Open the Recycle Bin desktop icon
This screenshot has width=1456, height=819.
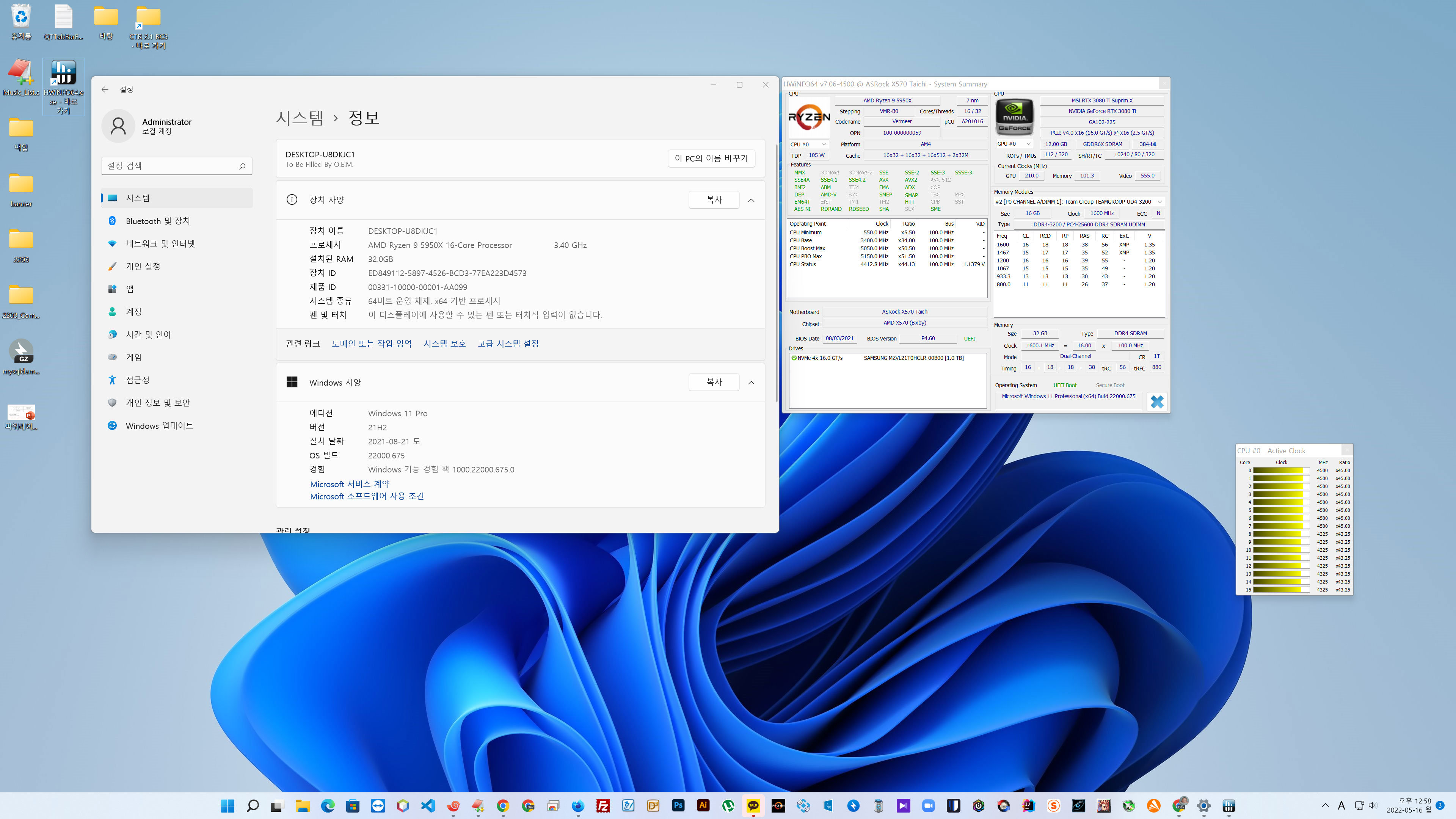click(x=21, y=23)
